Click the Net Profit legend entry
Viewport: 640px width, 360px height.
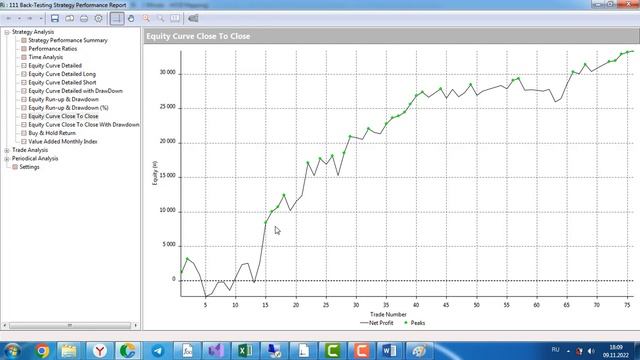point(377,323)
